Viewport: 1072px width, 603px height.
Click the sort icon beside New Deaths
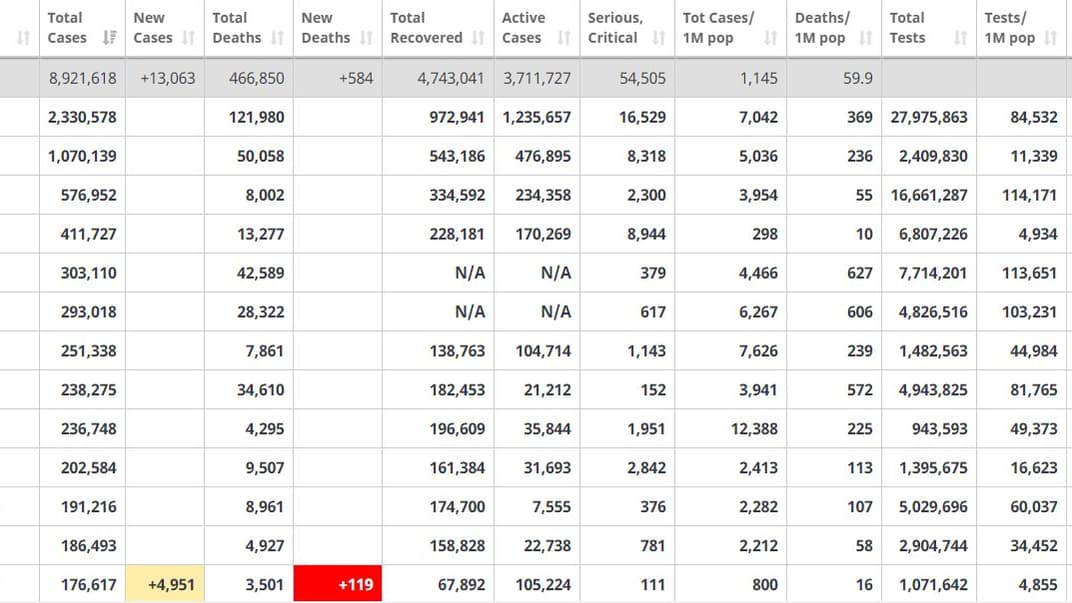click(x=365, y=38)
